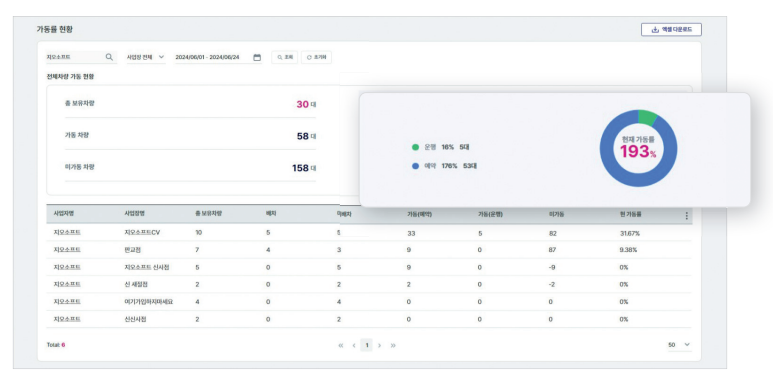
Task: Open the rows-per-page dropdown showing 50
Action: pyautogui.click(x=679, y=345)
